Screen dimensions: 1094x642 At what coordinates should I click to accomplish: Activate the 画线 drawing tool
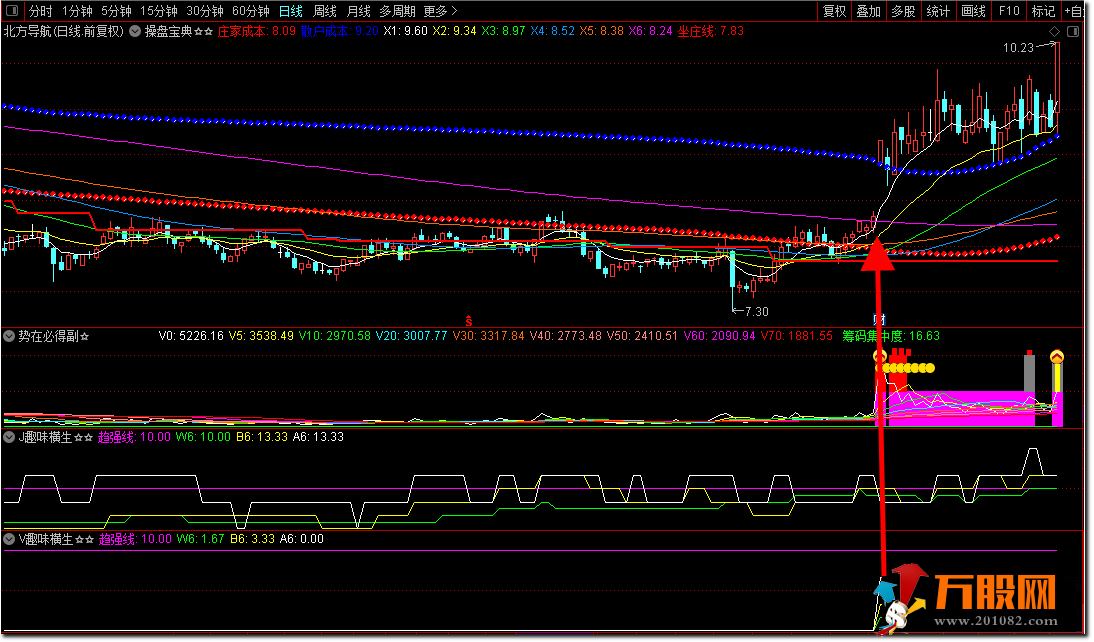tap(973, 11)
